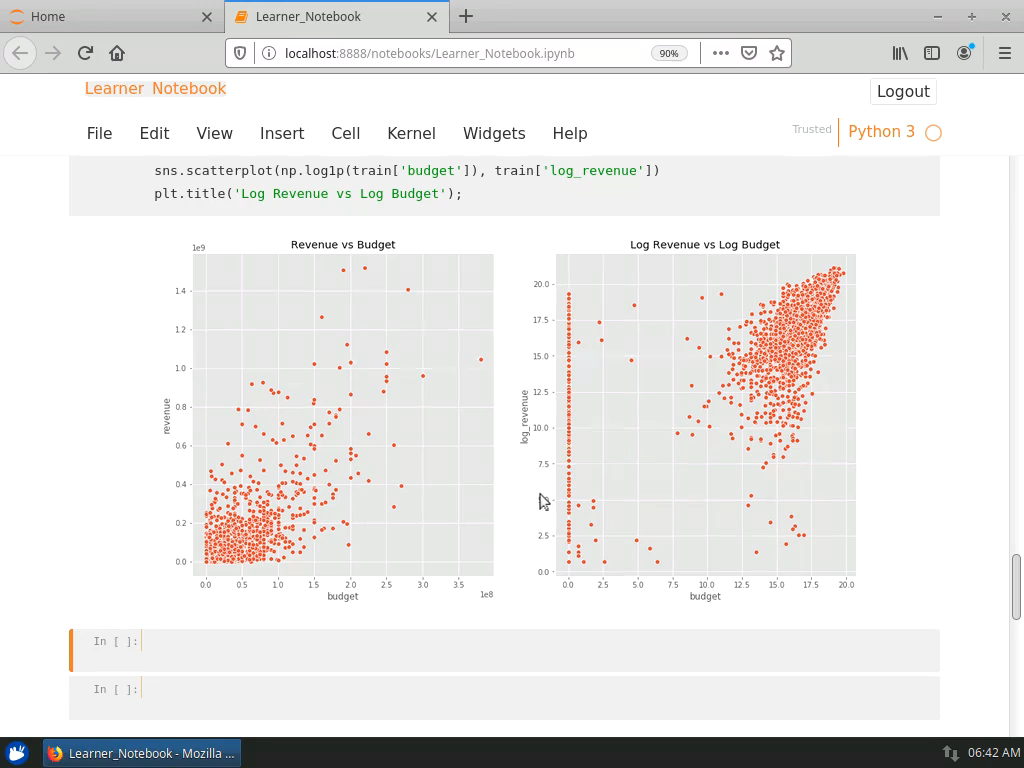
Task: Close the Home tab
Action: pyautogui.click(x=207, y=17)
